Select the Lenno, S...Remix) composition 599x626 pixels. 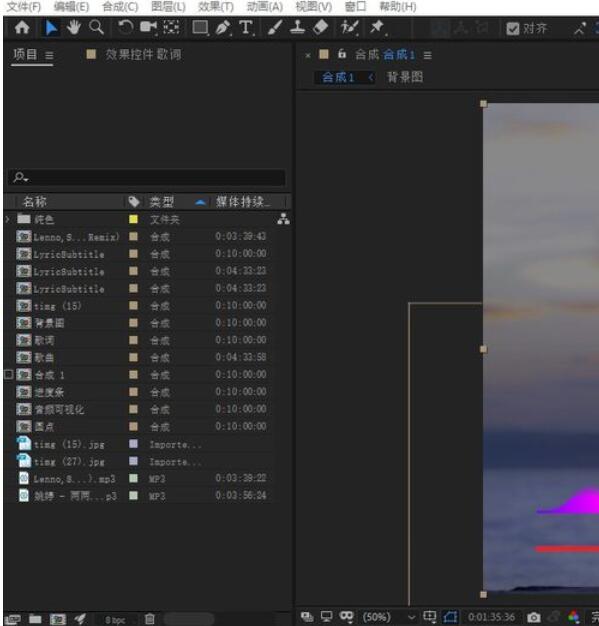pos(76,237)
